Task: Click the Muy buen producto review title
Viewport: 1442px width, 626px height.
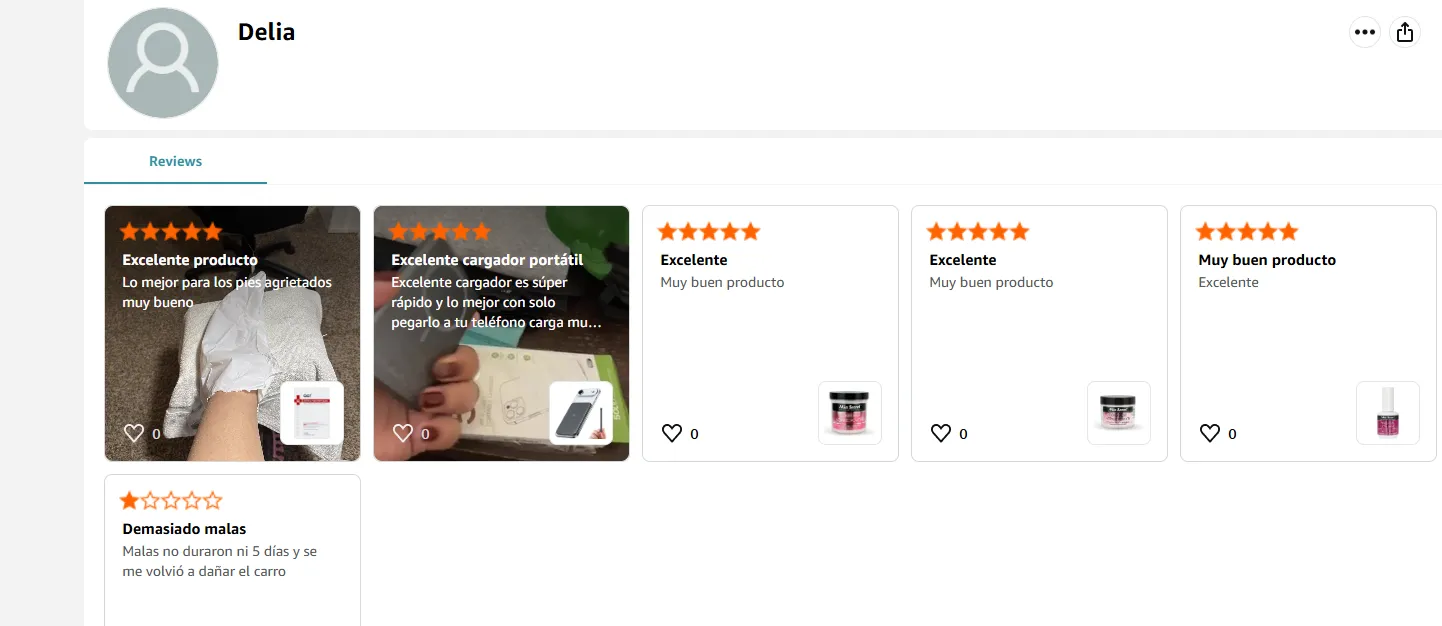Action: click(x=1267, y=260)
